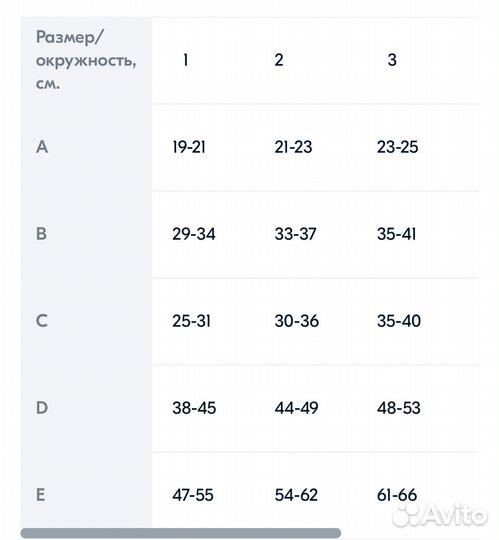This screenshot has width=499, height=540.
Task: Click the horizontal scrollbar under the table
Action: 181,532
